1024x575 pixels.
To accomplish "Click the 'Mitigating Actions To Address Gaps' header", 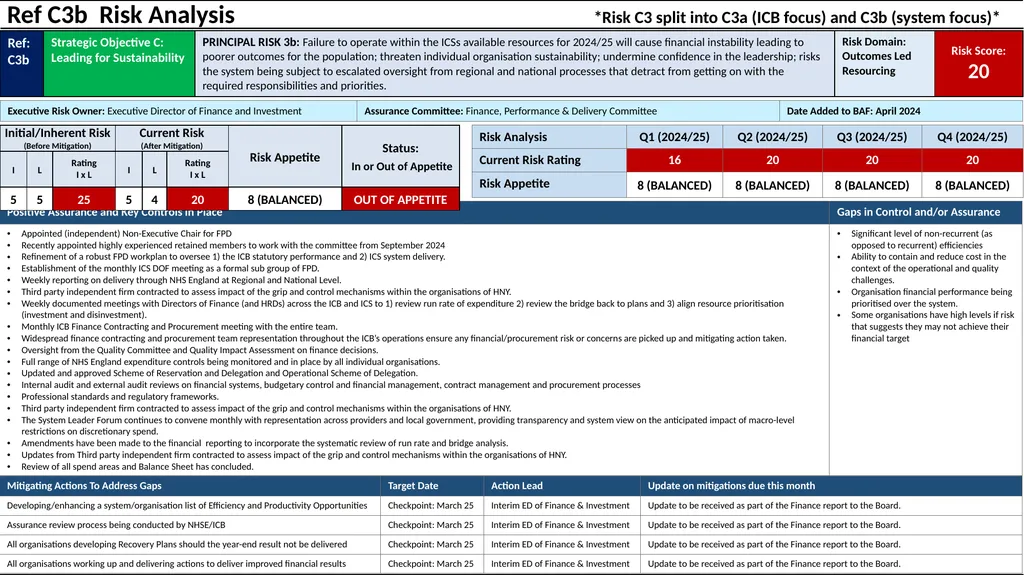I will click(x=190, y=485).
